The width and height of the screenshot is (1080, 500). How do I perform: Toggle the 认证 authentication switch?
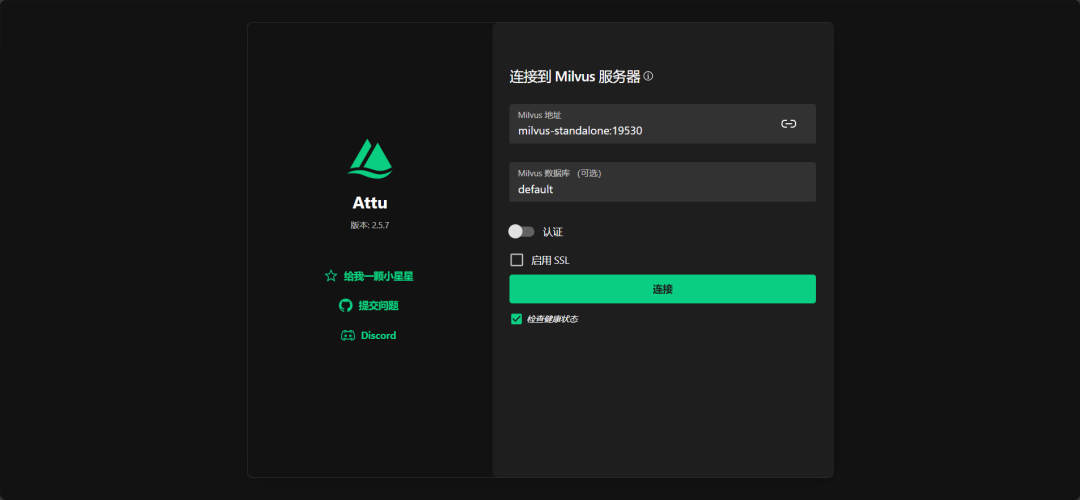pos(521,231)
